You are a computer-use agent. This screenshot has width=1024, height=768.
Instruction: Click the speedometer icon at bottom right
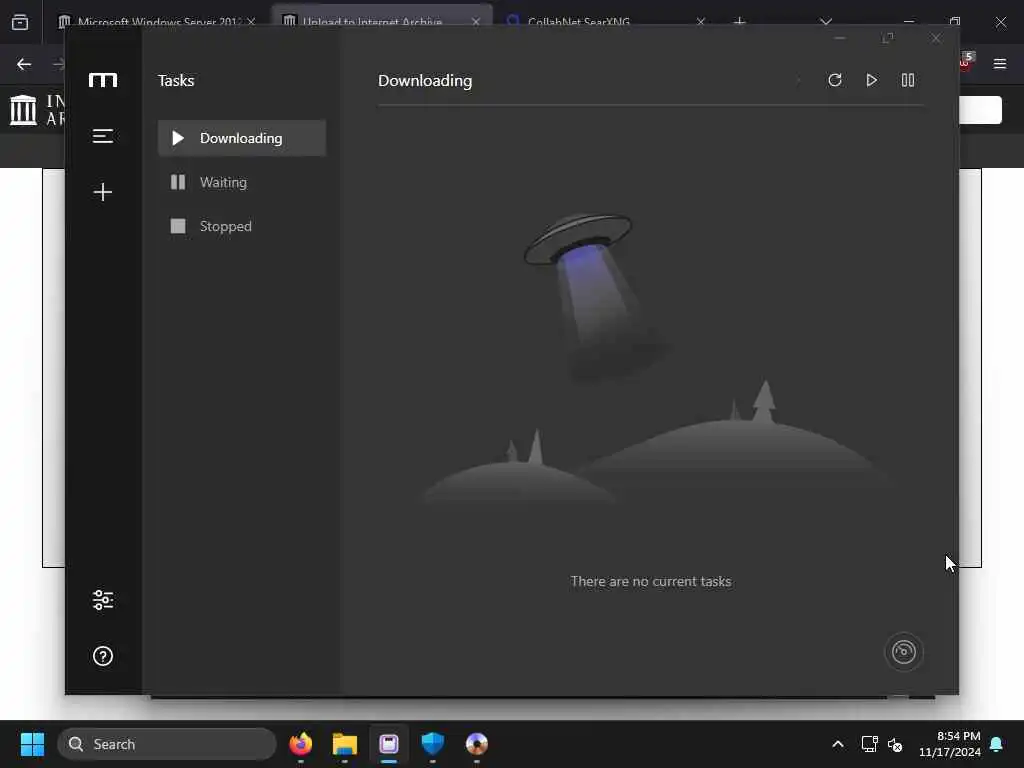[904, 652]
